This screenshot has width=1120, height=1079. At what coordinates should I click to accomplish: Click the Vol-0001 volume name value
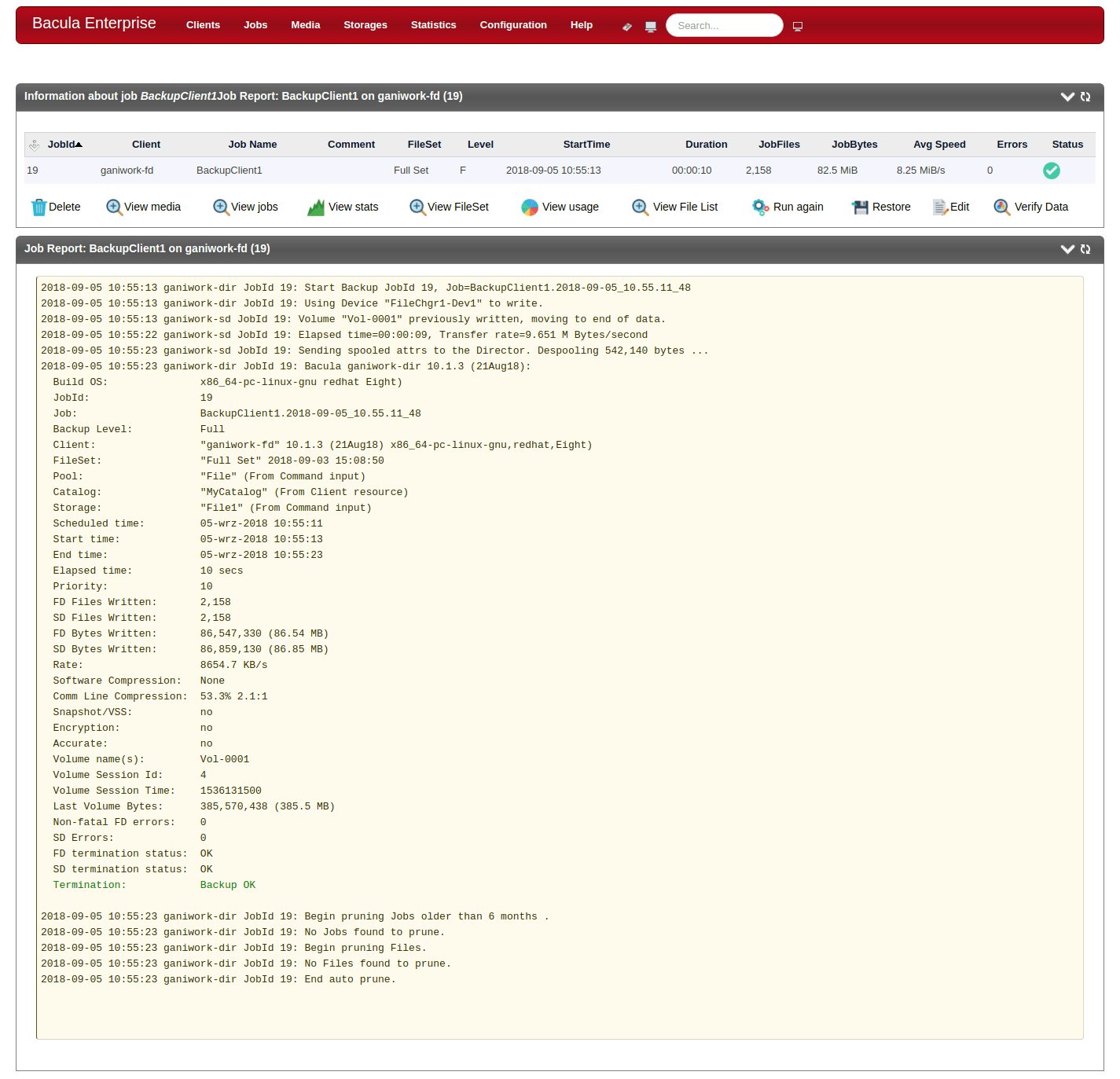(225, 759)
